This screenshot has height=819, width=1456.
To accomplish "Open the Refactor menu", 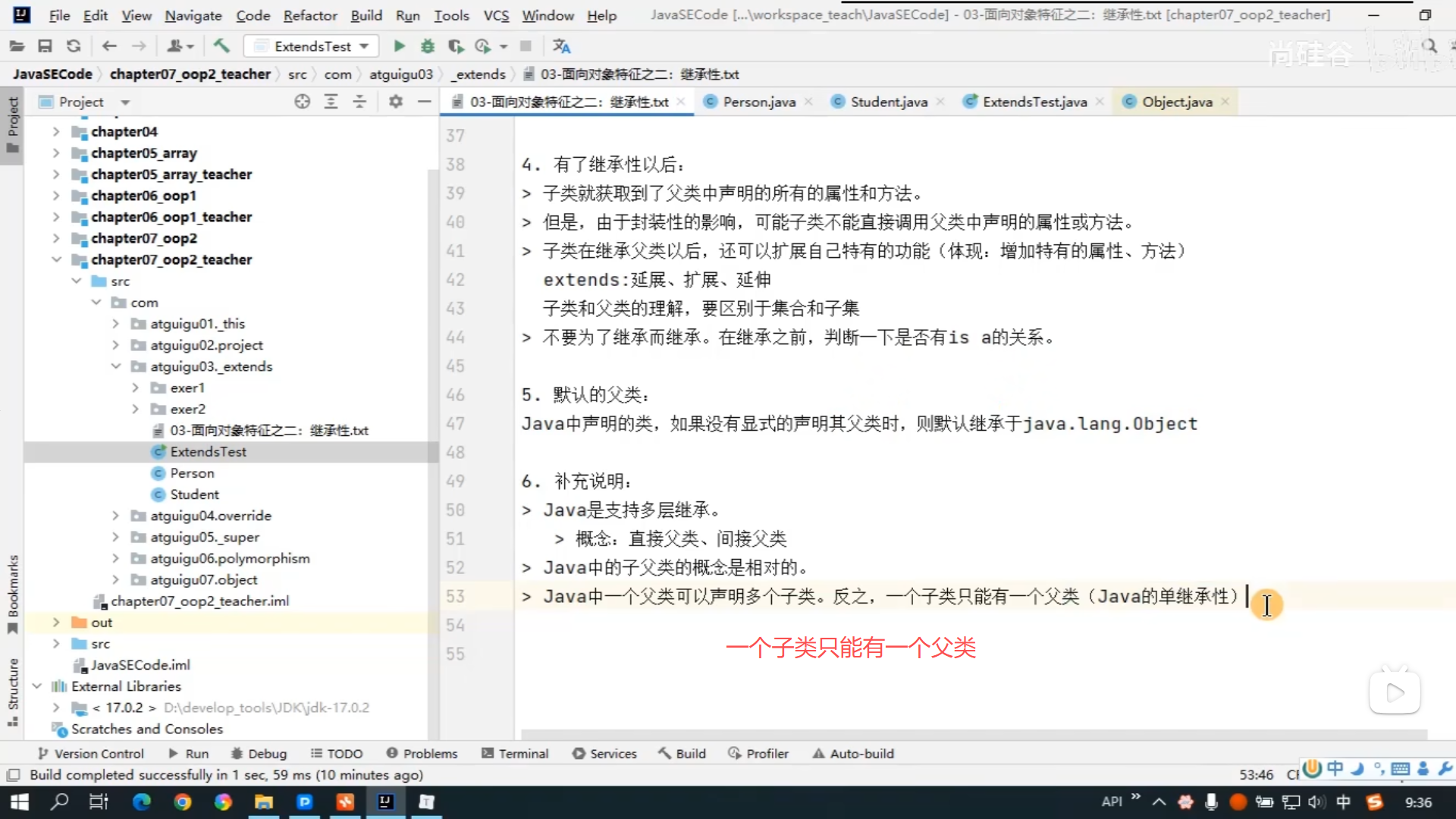I will 309,15.
